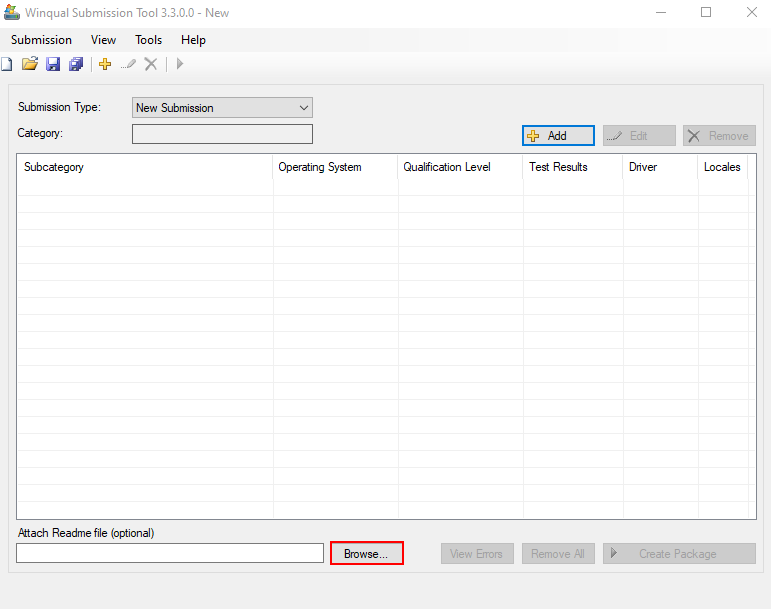Sort by Subcategory column header

click(145, 167)
